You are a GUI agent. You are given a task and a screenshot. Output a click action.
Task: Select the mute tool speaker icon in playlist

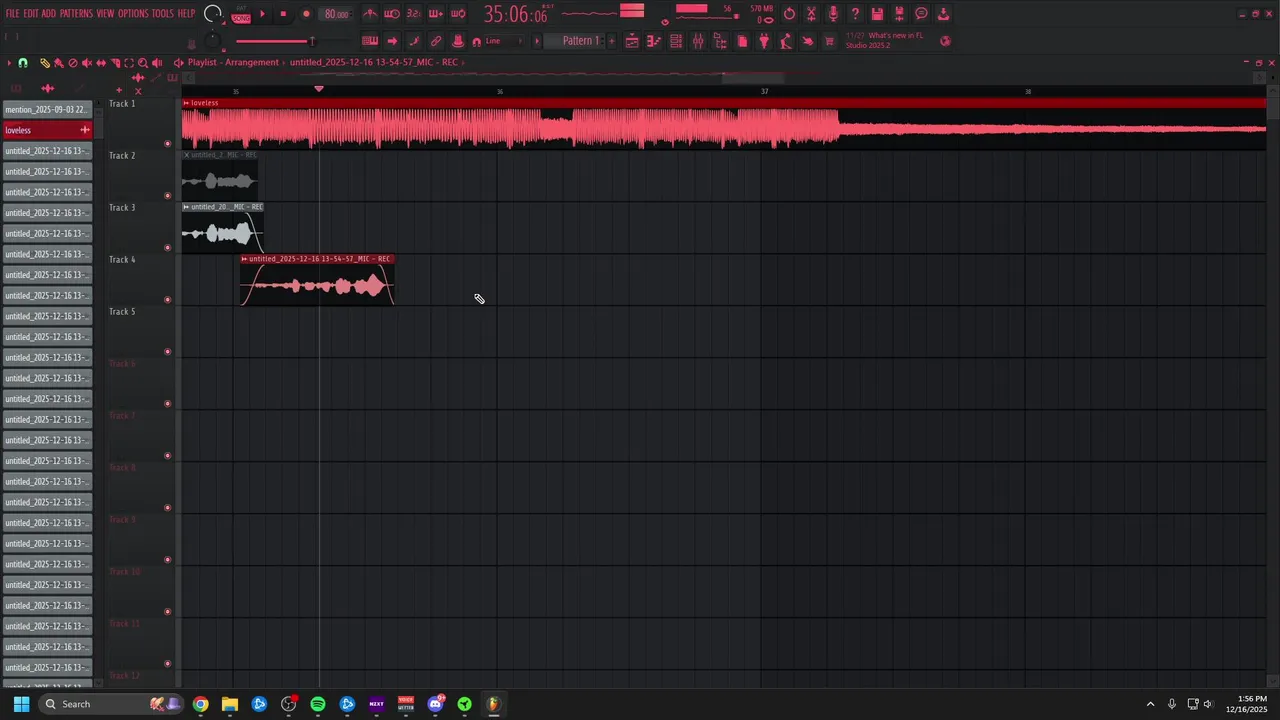pyautogui.click(x=87, y=63)
